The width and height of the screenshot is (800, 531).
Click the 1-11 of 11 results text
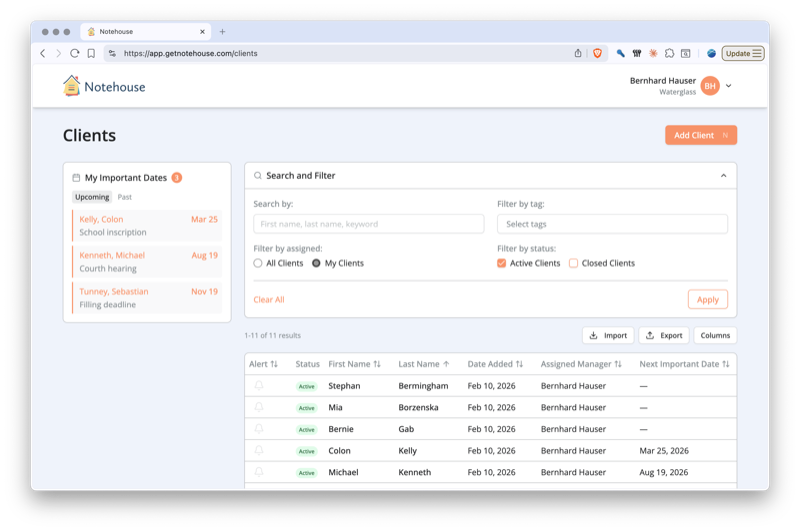[x=272, y=335]
